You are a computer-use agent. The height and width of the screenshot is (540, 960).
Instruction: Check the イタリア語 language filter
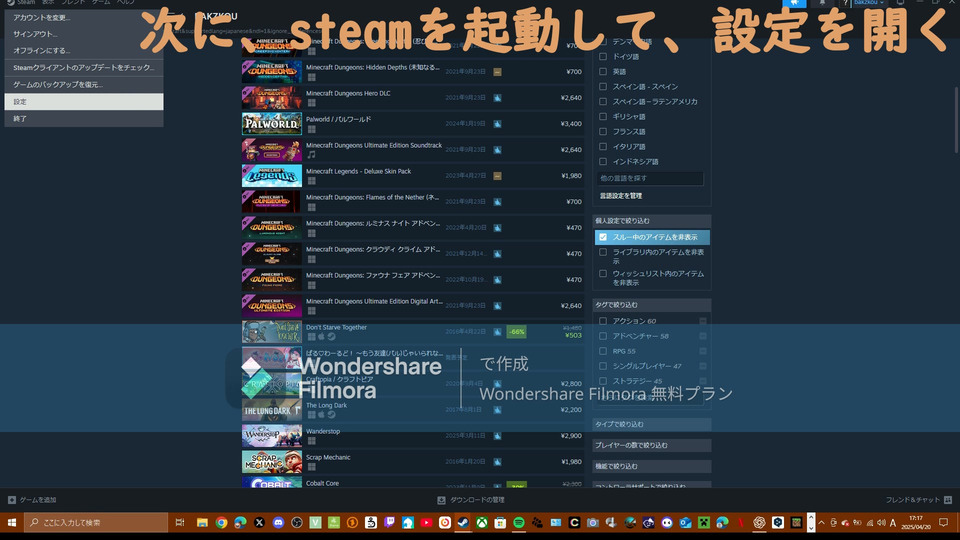click(x=603, y=146)
